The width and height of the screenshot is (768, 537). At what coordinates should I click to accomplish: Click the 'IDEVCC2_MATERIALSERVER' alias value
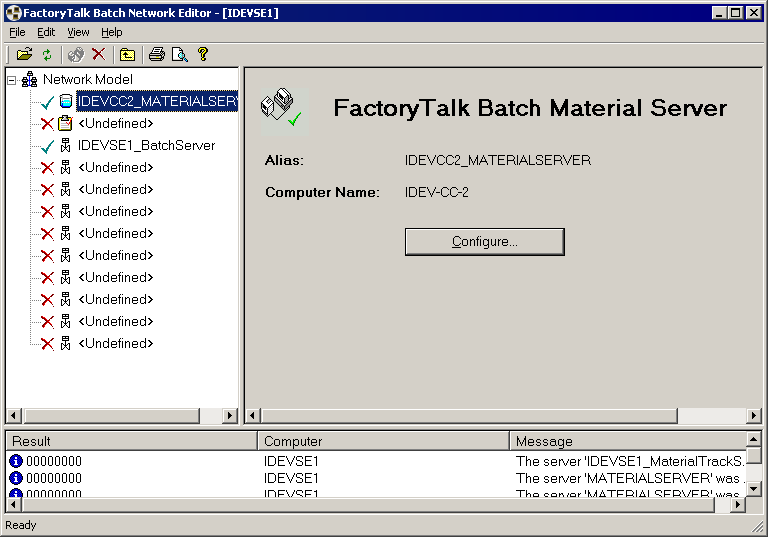(x=498, y=160)
